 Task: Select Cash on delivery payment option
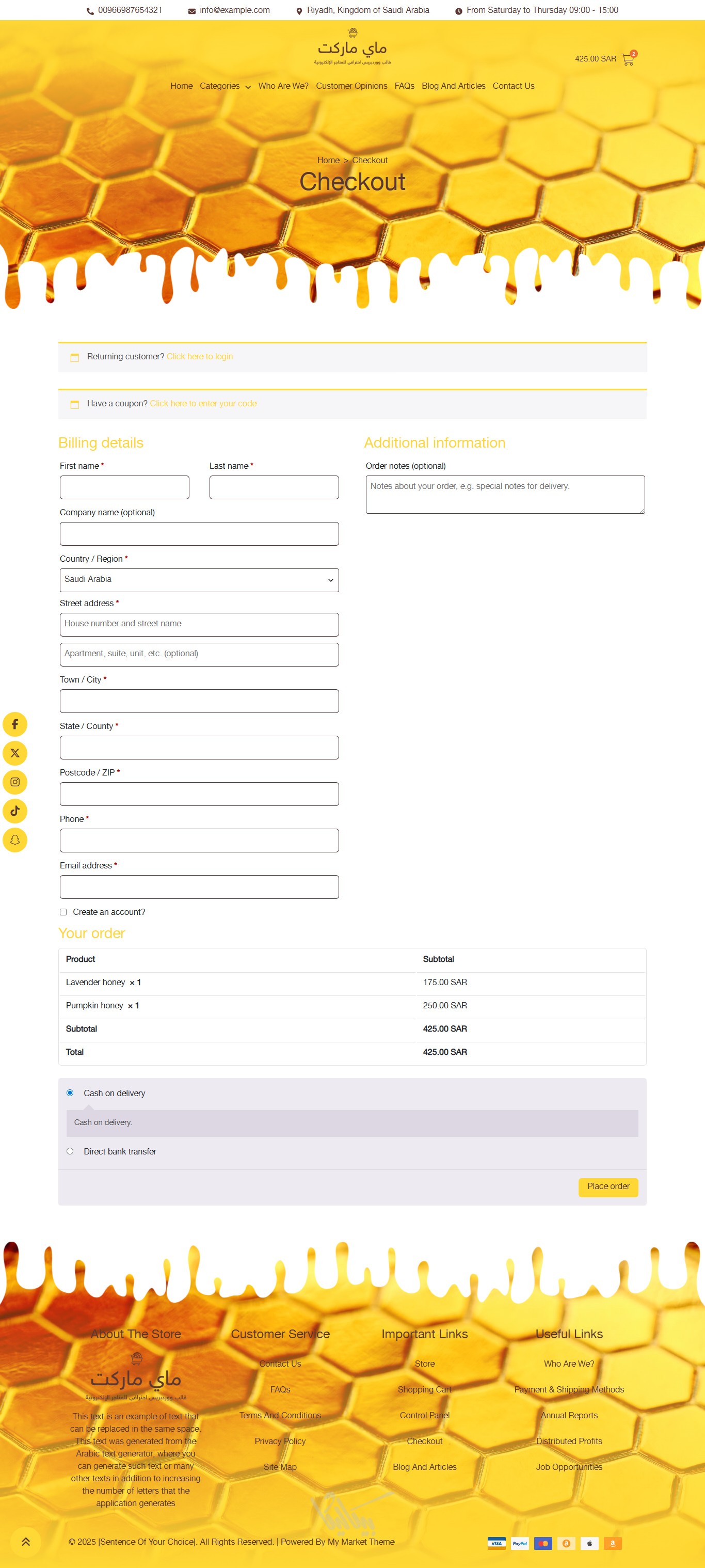70,1092
